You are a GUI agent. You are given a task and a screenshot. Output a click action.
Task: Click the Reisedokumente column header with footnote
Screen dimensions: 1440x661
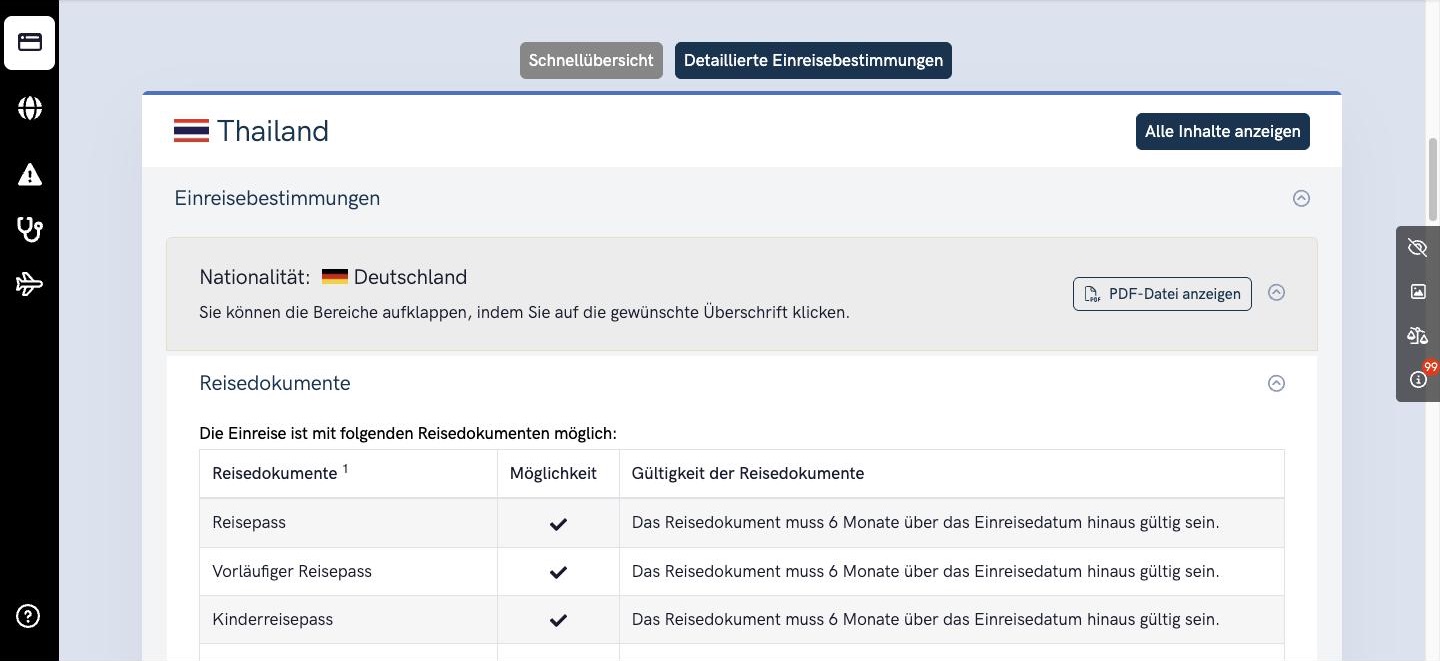tap(348, 473)
